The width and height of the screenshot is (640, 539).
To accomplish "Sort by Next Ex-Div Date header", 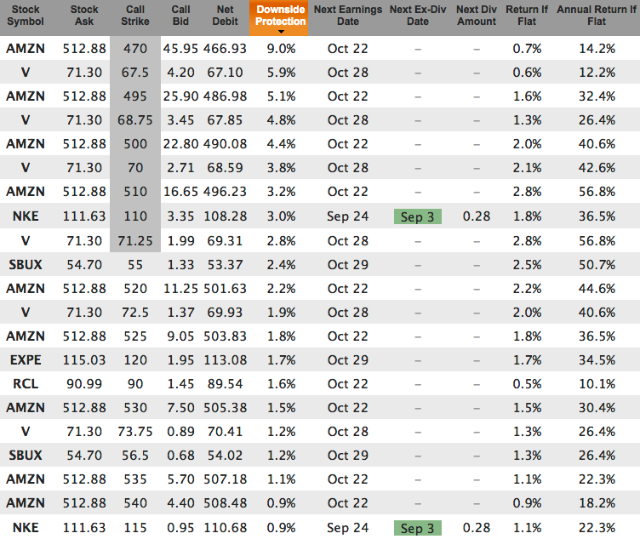I will [x=418, y=16].
